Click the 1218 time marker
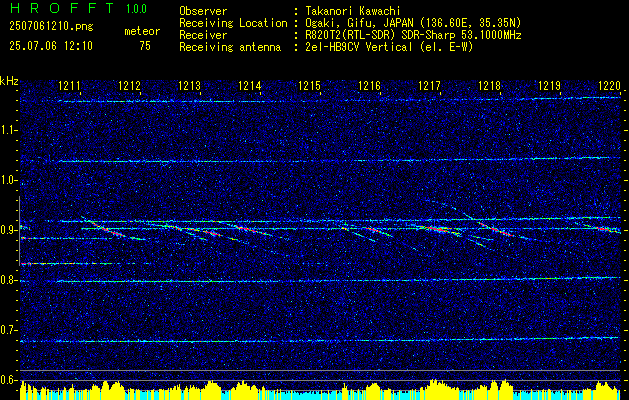 point(489,85)
